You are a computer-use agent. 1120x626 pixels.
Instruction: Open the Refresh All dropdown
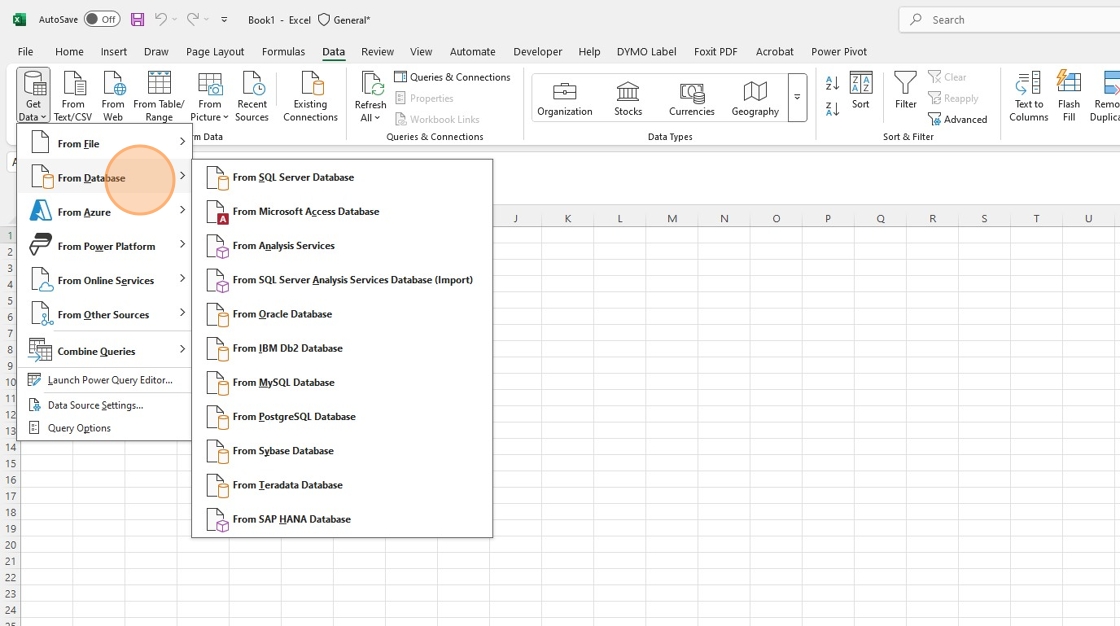tap(370, 118)
